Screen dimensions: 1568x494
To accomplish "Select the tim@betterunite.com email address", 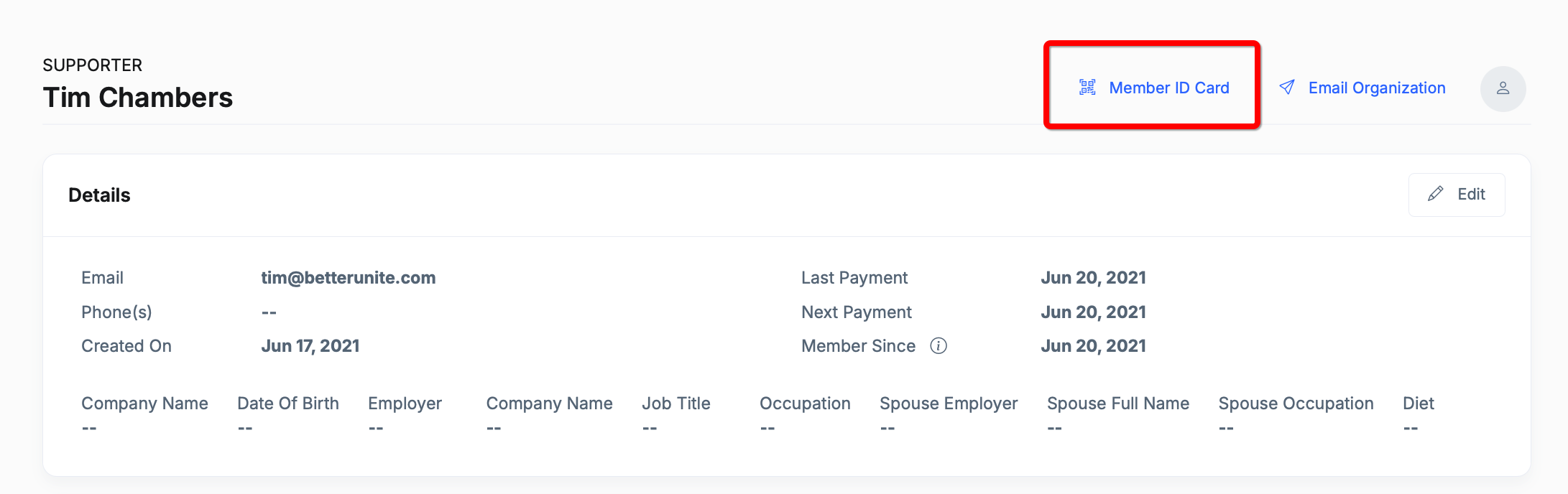I will click(348, 278).
